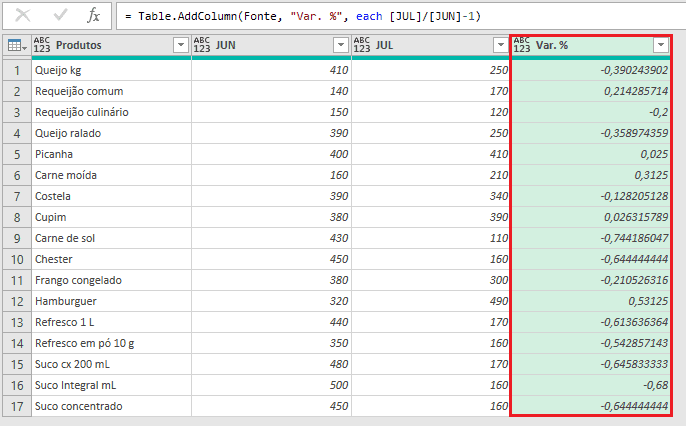
Task: Click JUN value 400 for Picanha
Action: 272,154
